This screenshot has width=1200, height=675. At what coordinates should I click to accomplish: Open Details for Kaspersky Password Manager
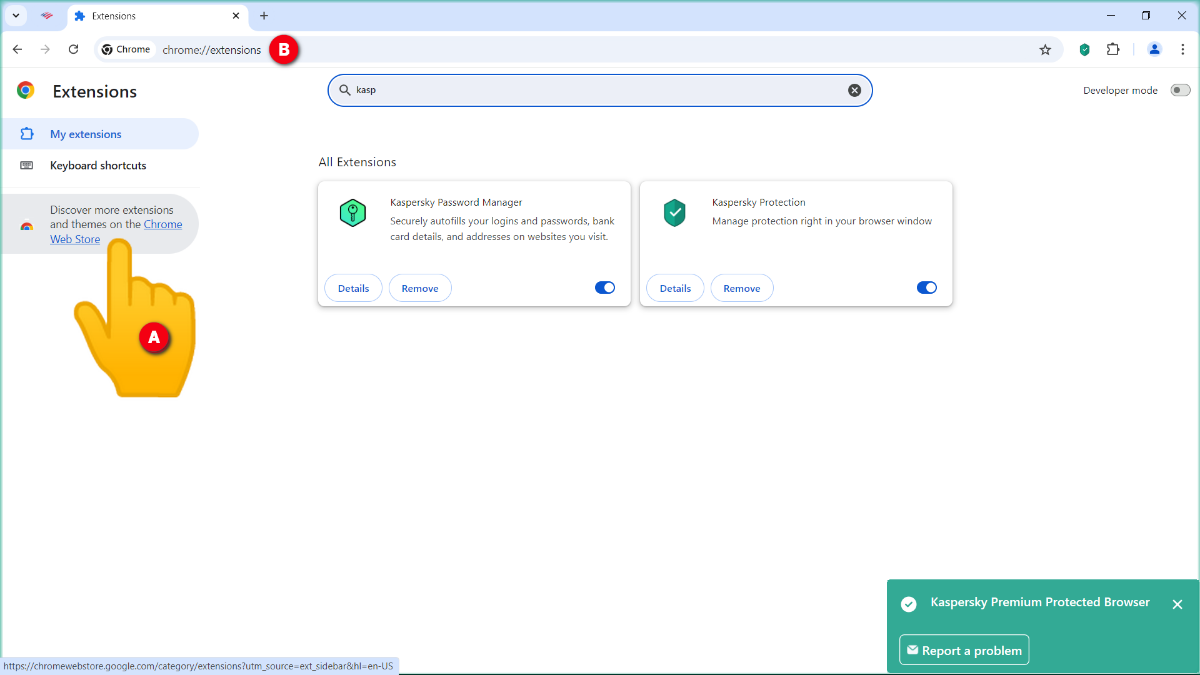353,288
